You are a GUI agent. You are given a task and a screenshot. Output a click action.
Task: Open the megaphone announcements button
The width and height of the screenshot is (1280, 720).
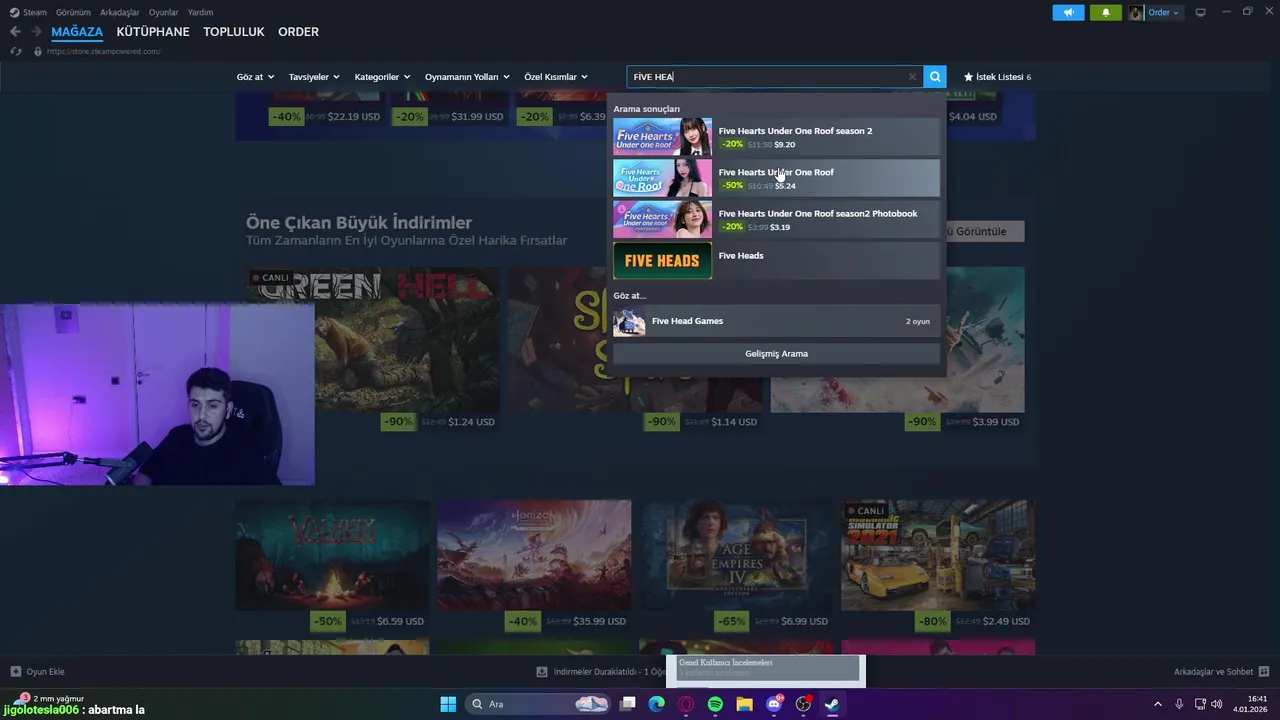tap(1068, 12)
